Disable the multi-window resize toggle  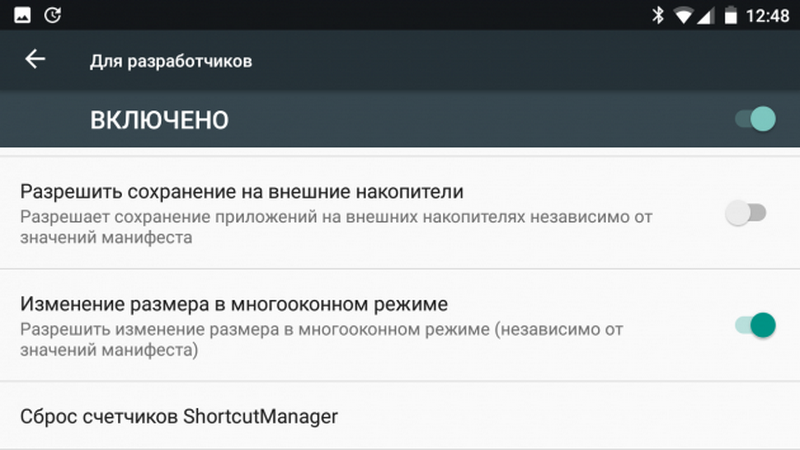(755, 324)
